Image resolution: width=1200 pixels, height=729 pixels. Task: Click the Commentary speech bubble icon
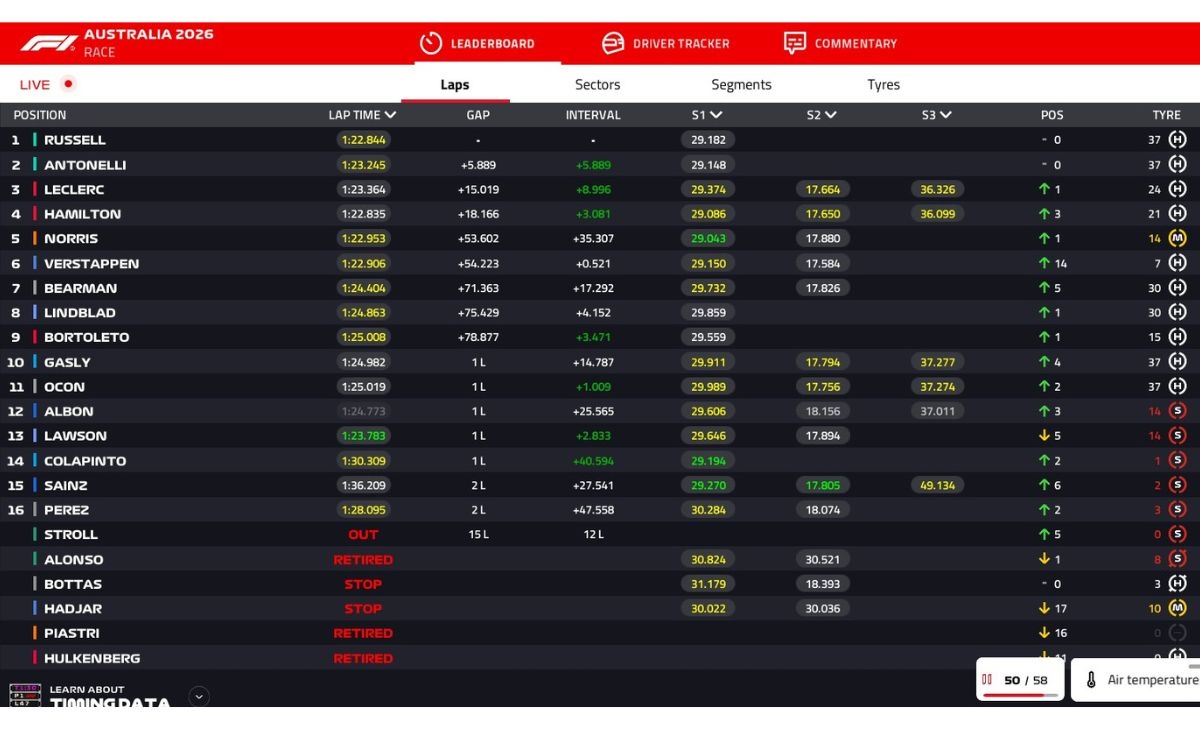[x=795, y=43]
